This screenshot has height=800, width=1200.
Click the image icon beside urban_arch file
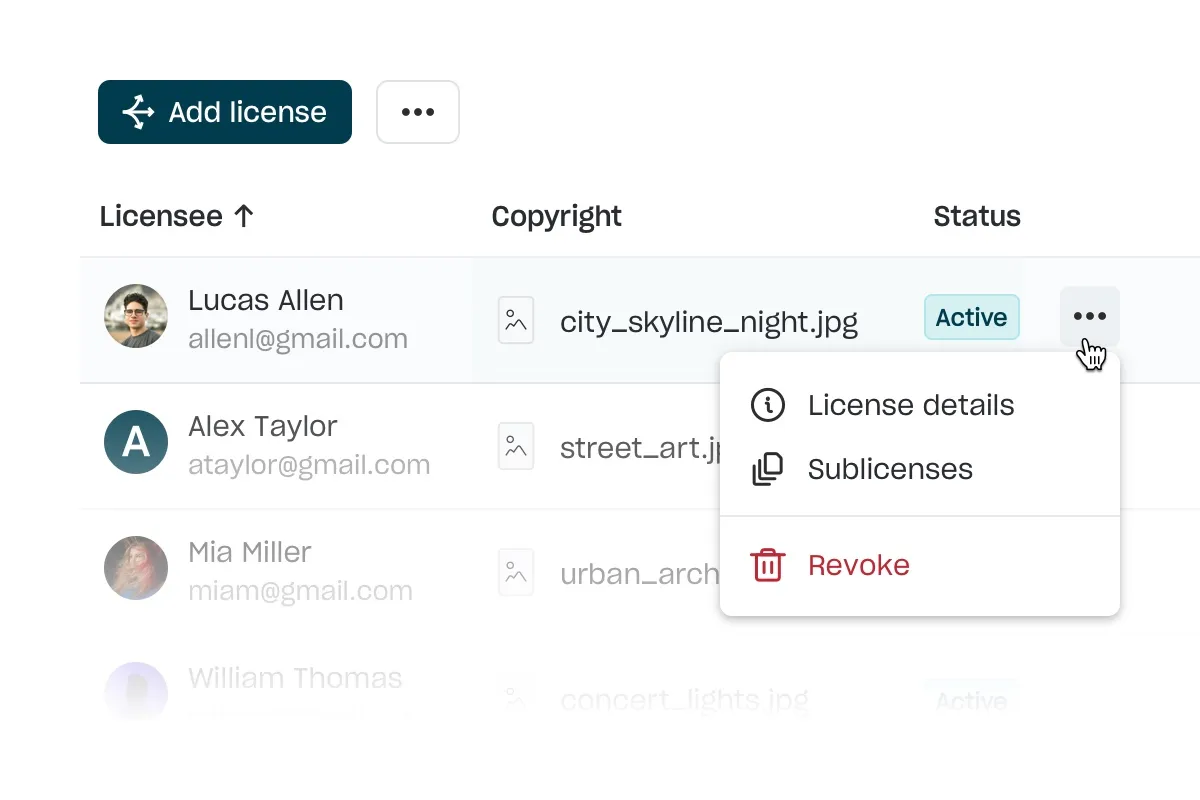coord(516,572)
